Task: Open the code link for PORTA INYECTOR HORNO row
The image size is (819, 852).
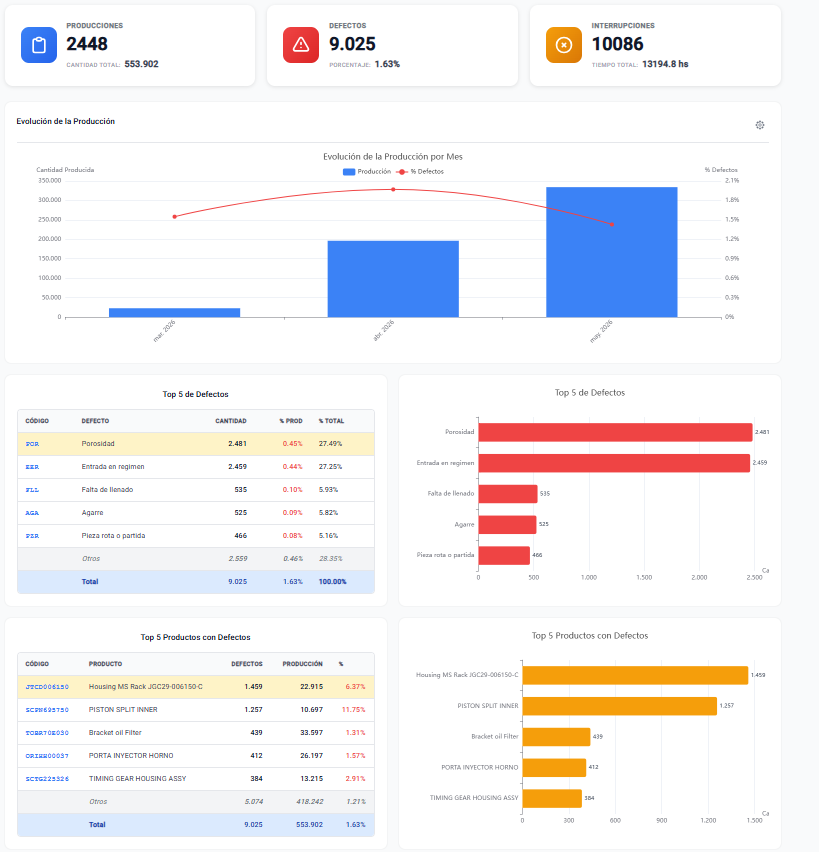Action: click(47, 756)
